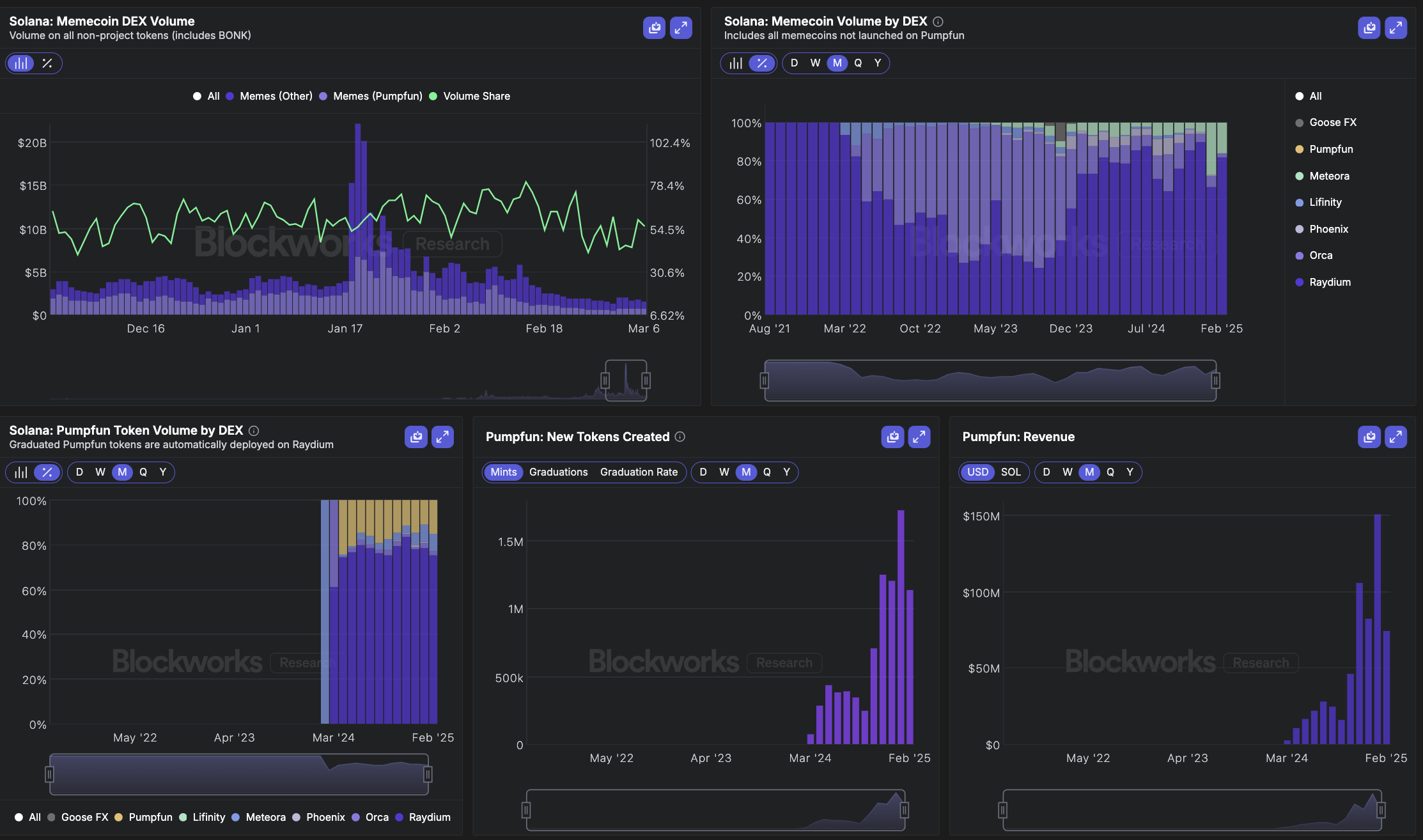Download the Pumpfun Revenue chart

point(1369,437)
